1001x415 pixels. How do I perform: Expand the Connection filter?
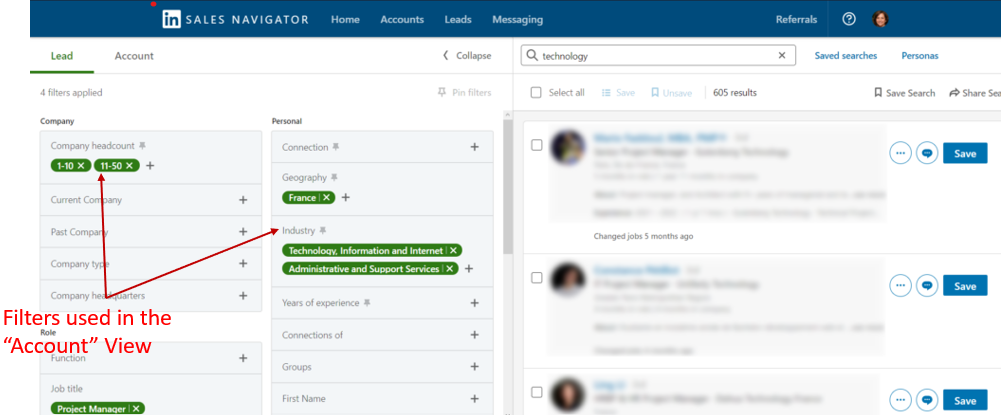pos(474,147)
